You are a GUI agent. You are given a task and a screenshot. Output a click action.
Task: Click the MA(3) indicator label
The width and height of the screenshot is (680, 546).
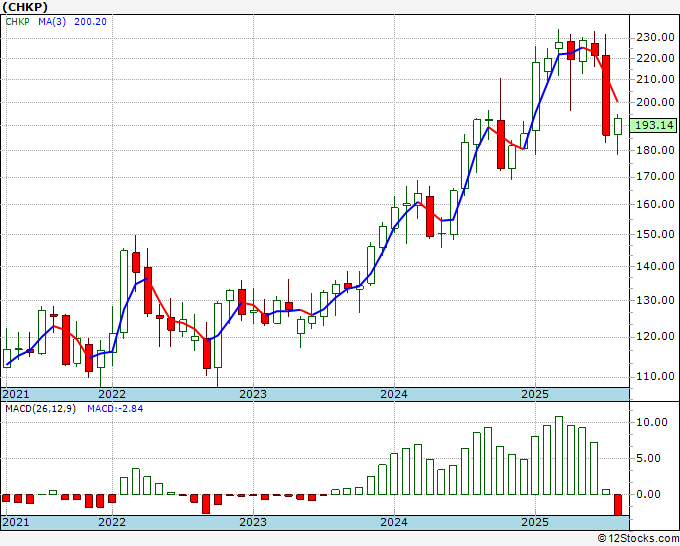(x=52, y=22)
